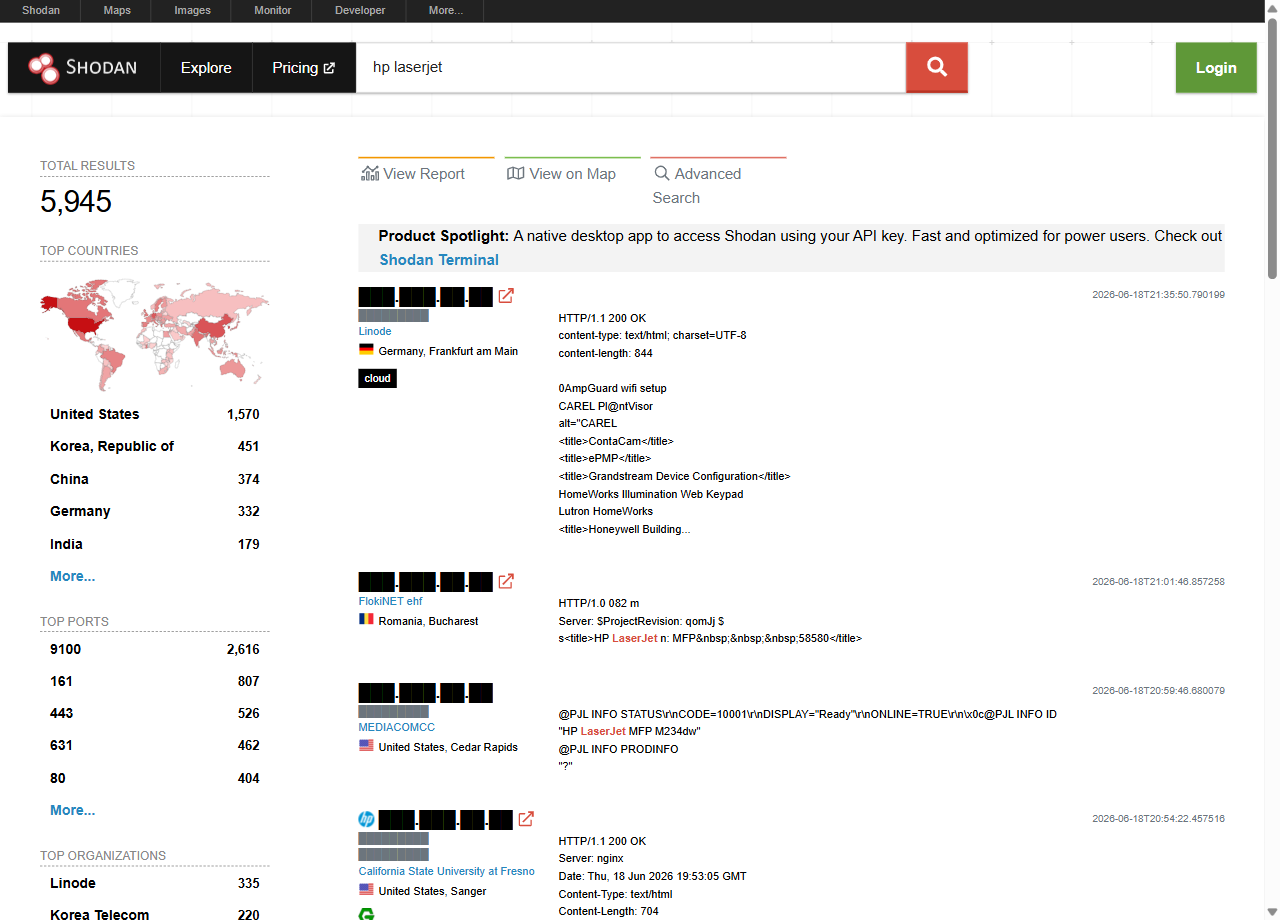This screenshot has height=920, width=1280.
Task: Open the View Report chart icon
Action: [369, 174]
